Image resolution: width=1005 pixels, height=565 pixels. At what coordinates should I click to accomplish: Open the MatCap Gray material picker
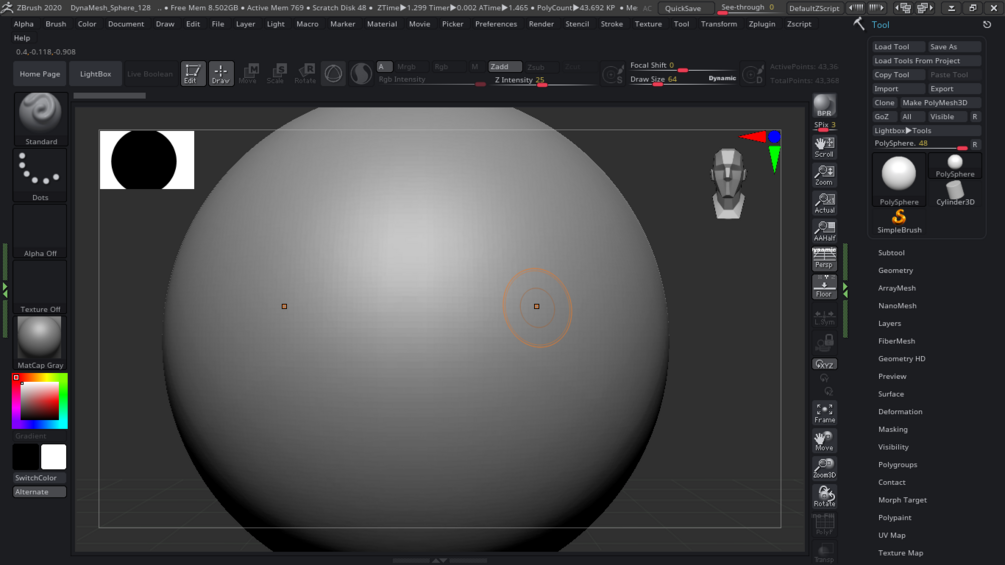[40, 343]
